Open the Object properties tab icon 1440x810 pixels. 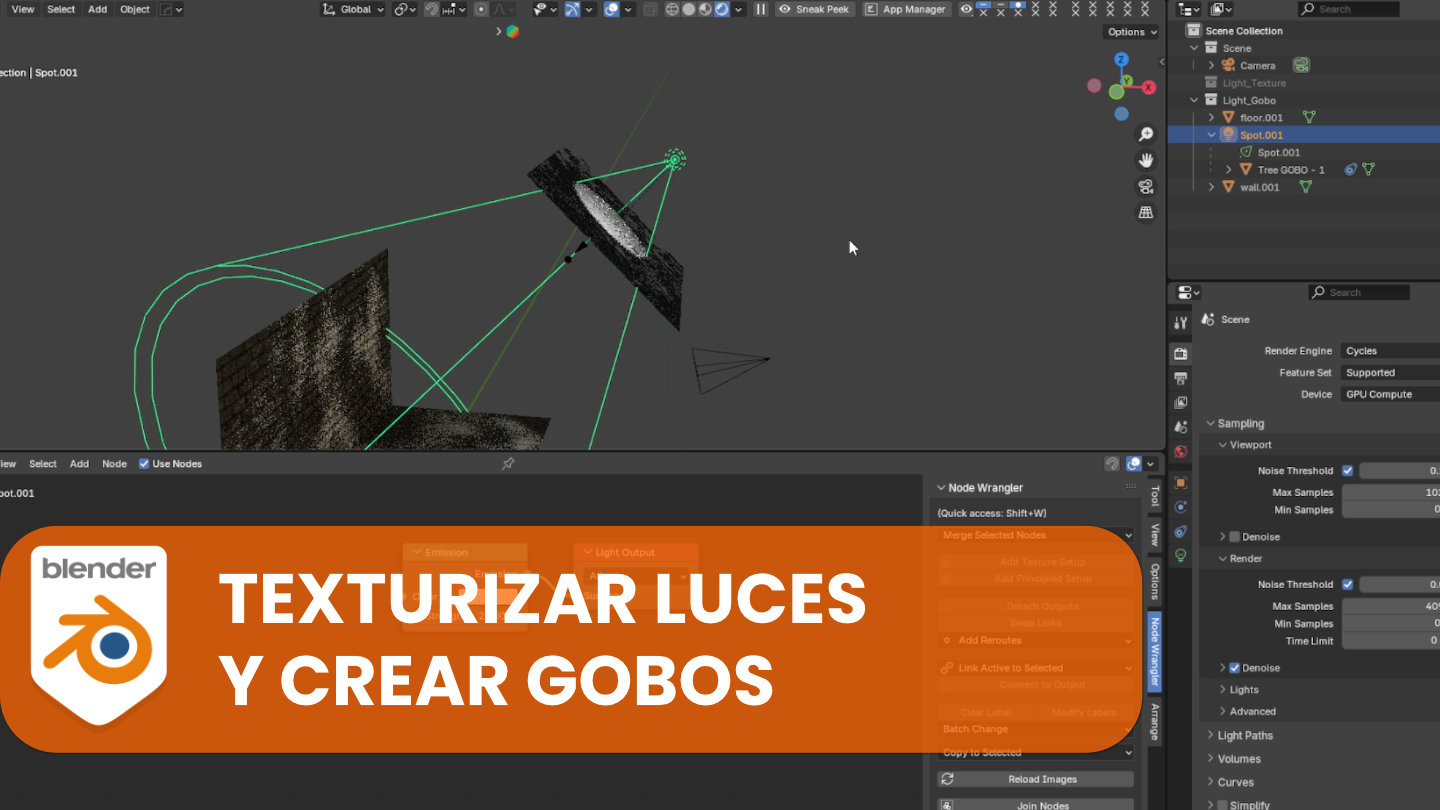[1181, 482]
